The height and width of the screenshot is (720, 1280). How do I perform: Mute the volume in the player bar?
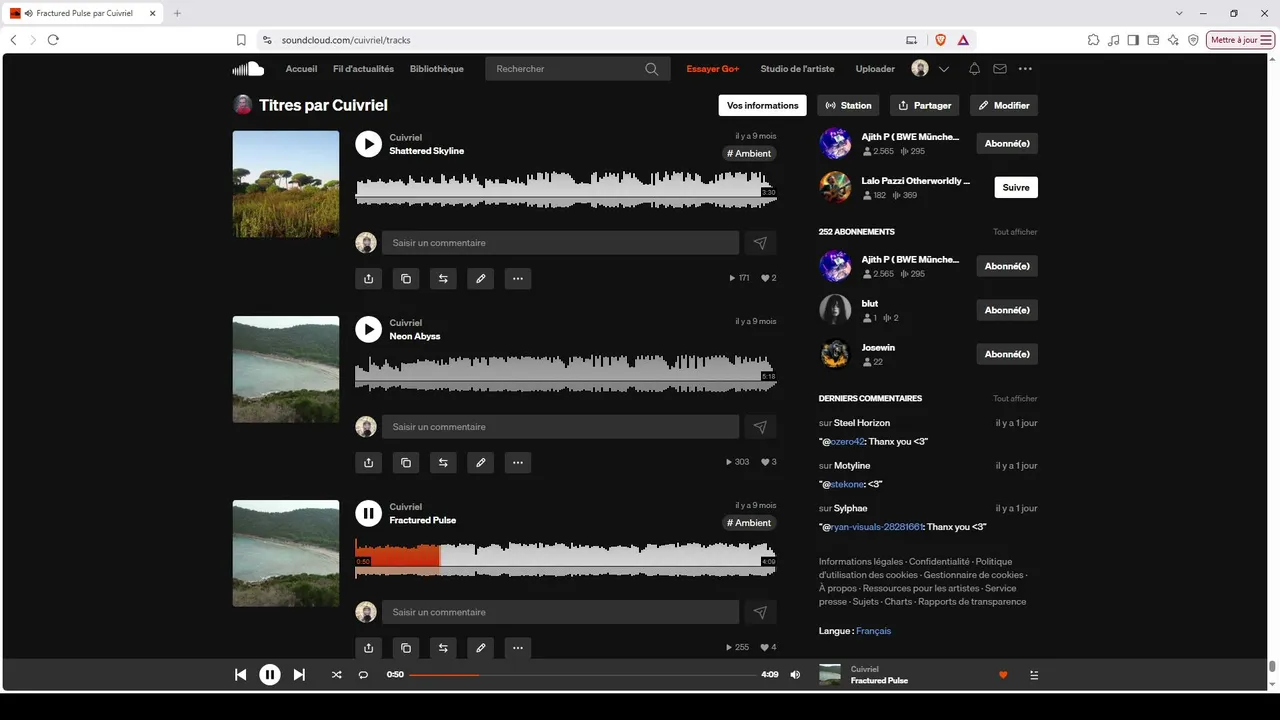(x=795, y=675)
